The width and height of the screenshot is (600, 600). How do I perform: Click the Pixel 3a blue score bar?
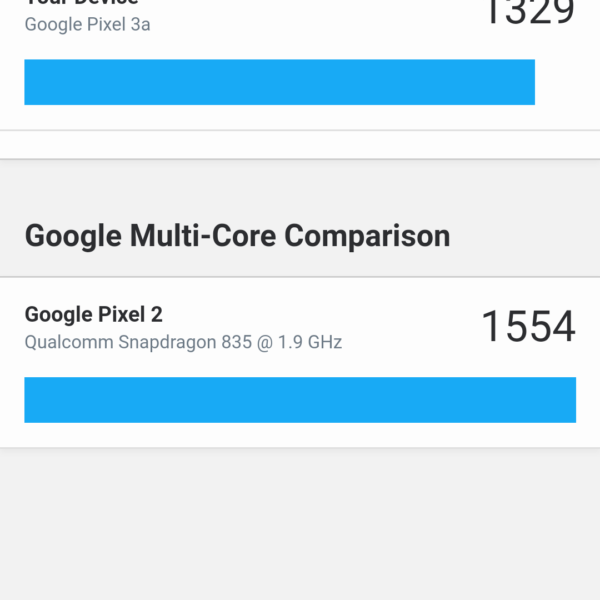tap(279, 82)
